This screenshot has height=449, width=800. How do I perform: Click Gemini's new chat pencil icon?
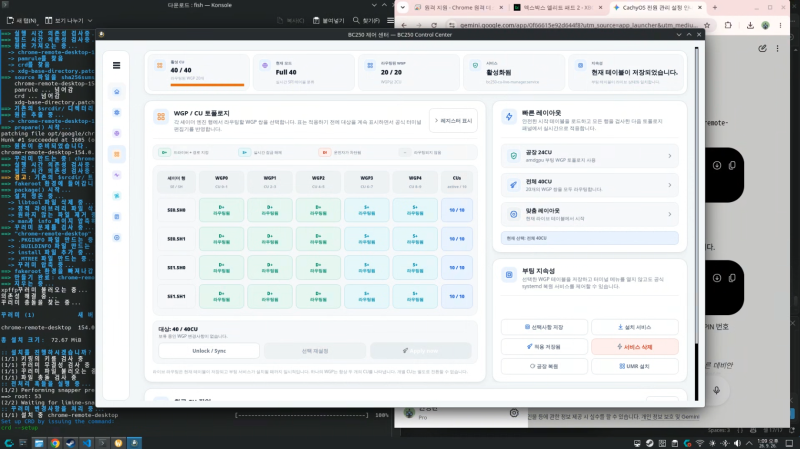click(x=762, y=48)
